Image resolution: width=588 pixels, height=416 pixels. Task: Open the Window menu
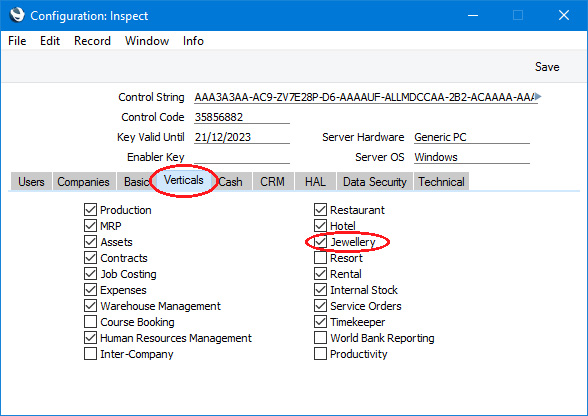tap(147, 41)
